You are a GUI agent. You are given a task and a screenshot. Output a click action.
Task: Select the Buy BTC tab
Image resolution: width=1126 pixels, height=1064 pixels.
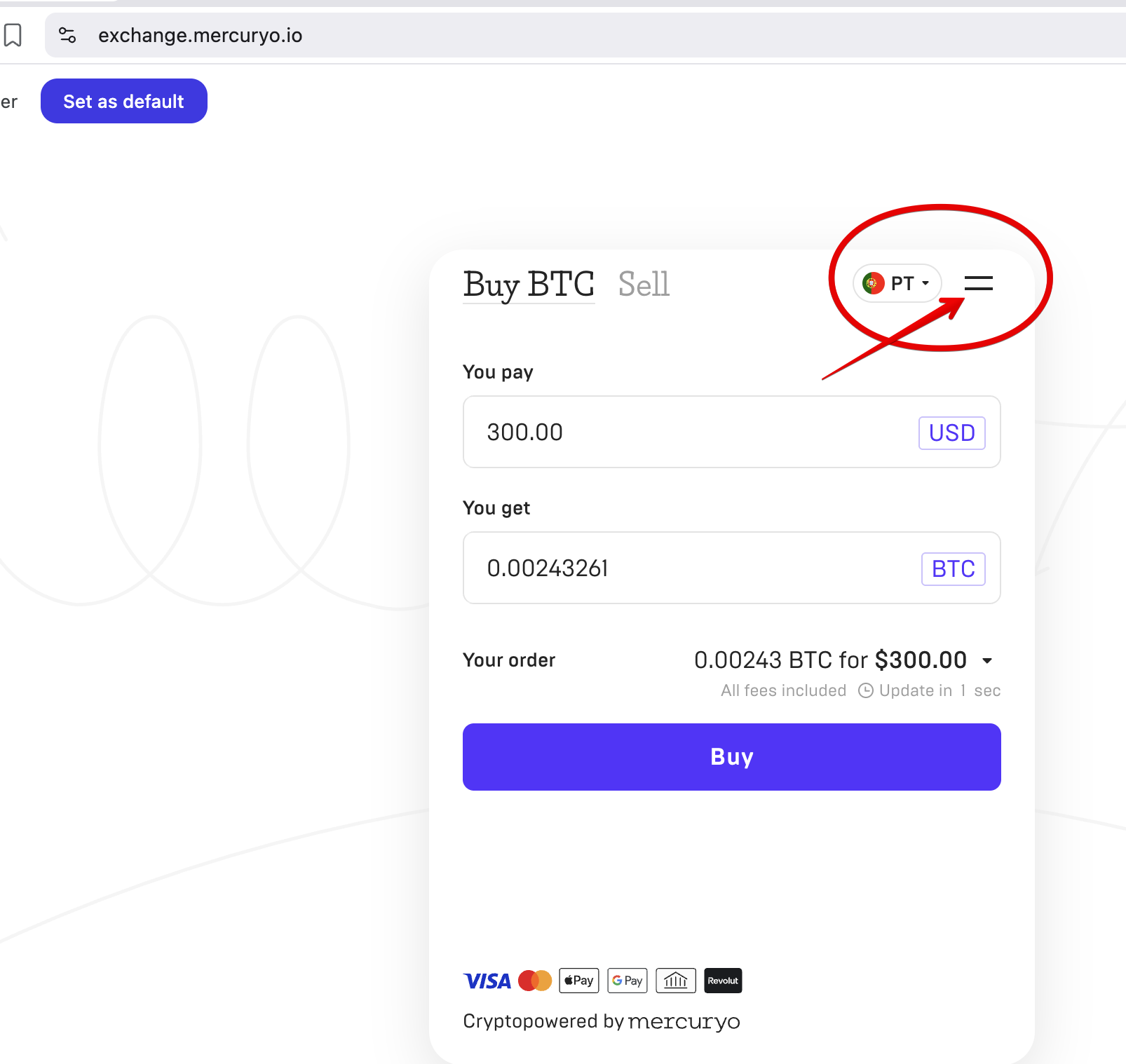529,285
